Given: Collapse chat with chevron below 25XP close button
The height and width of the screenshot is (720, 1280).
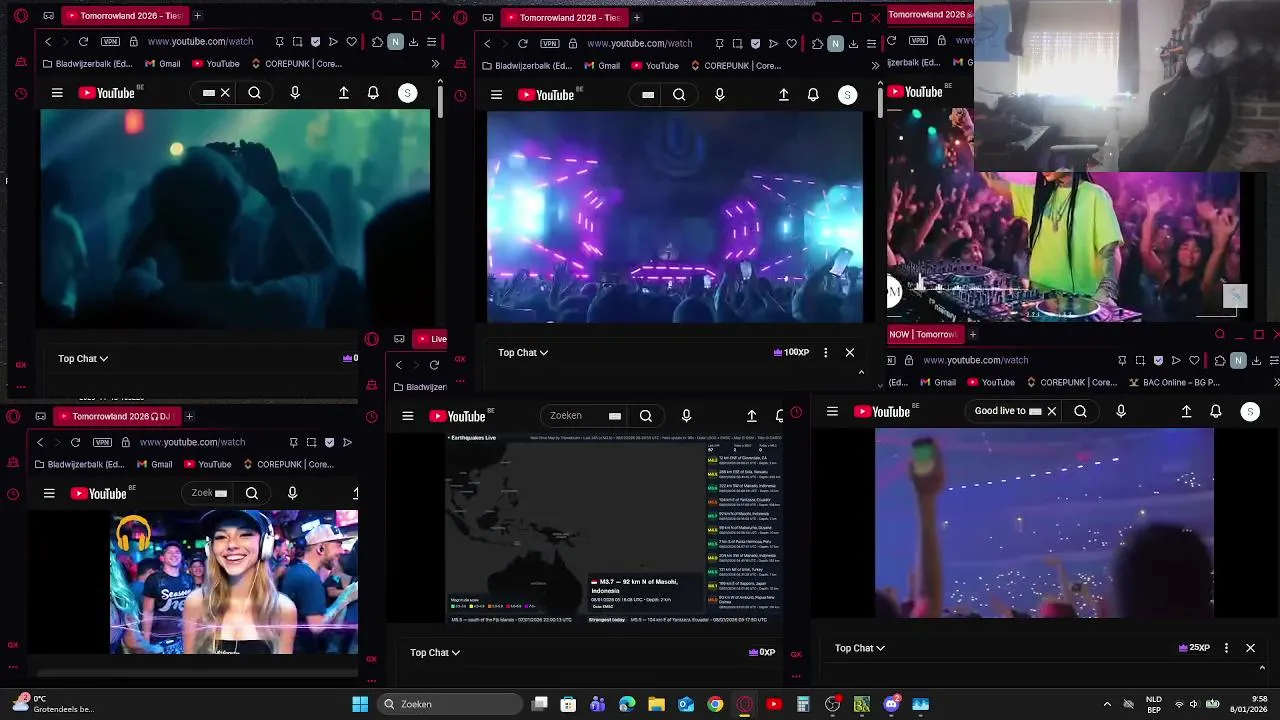Looking at the screenshot, I should point(1262,668).
